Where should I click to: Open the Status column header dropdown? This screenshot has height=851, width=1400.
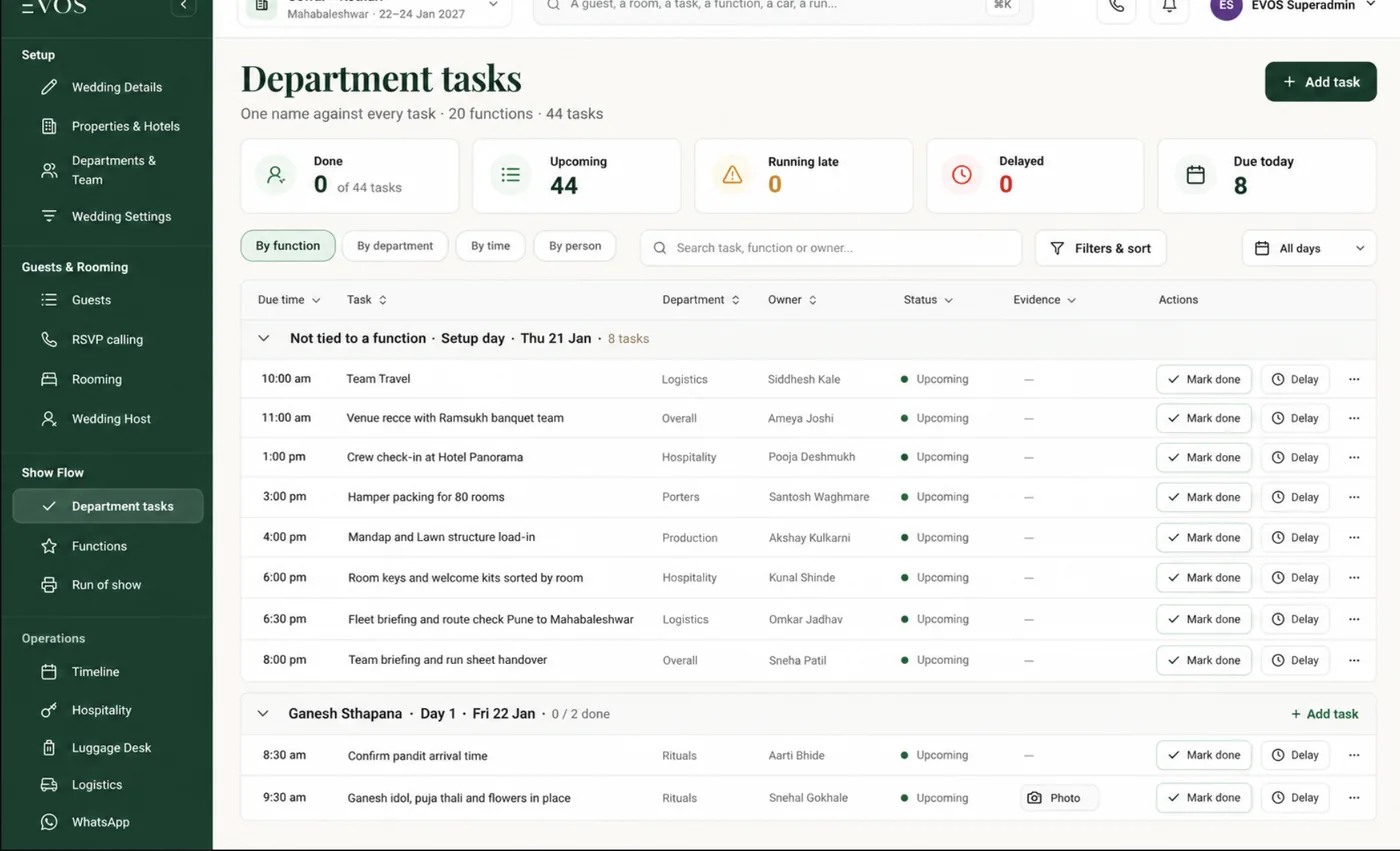928,300
